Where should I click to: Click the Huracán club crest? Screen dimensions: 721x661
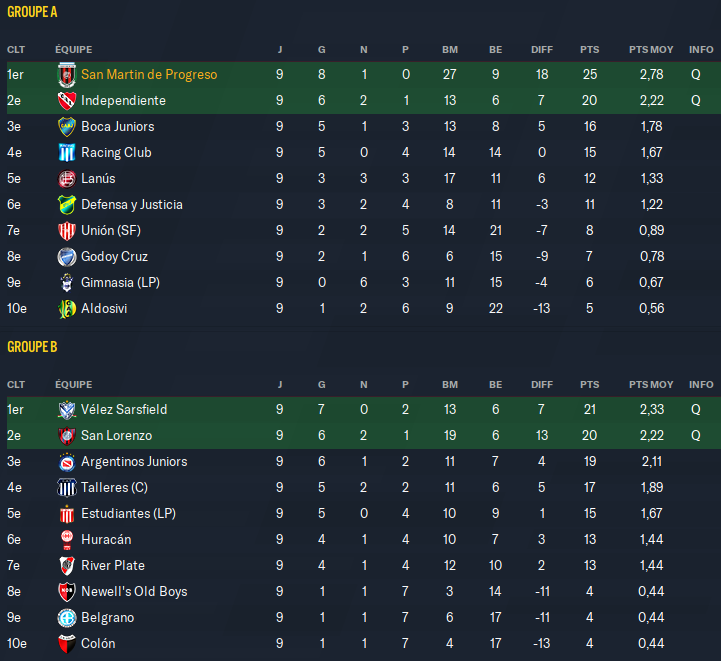click(x=67, y=540)
